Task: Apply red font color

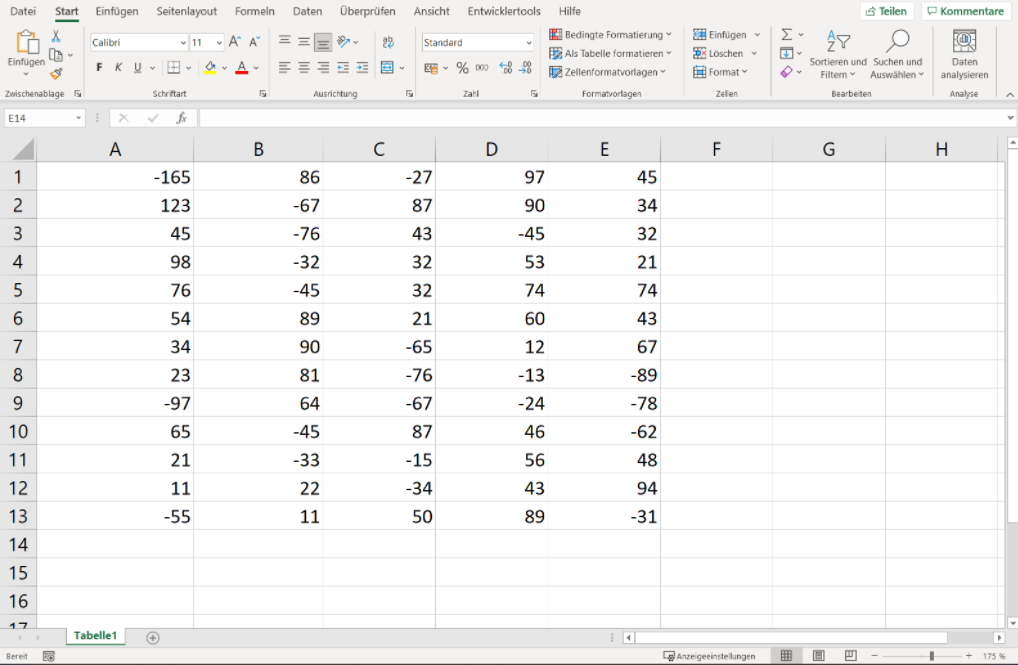Action: [x=242, y=68]
